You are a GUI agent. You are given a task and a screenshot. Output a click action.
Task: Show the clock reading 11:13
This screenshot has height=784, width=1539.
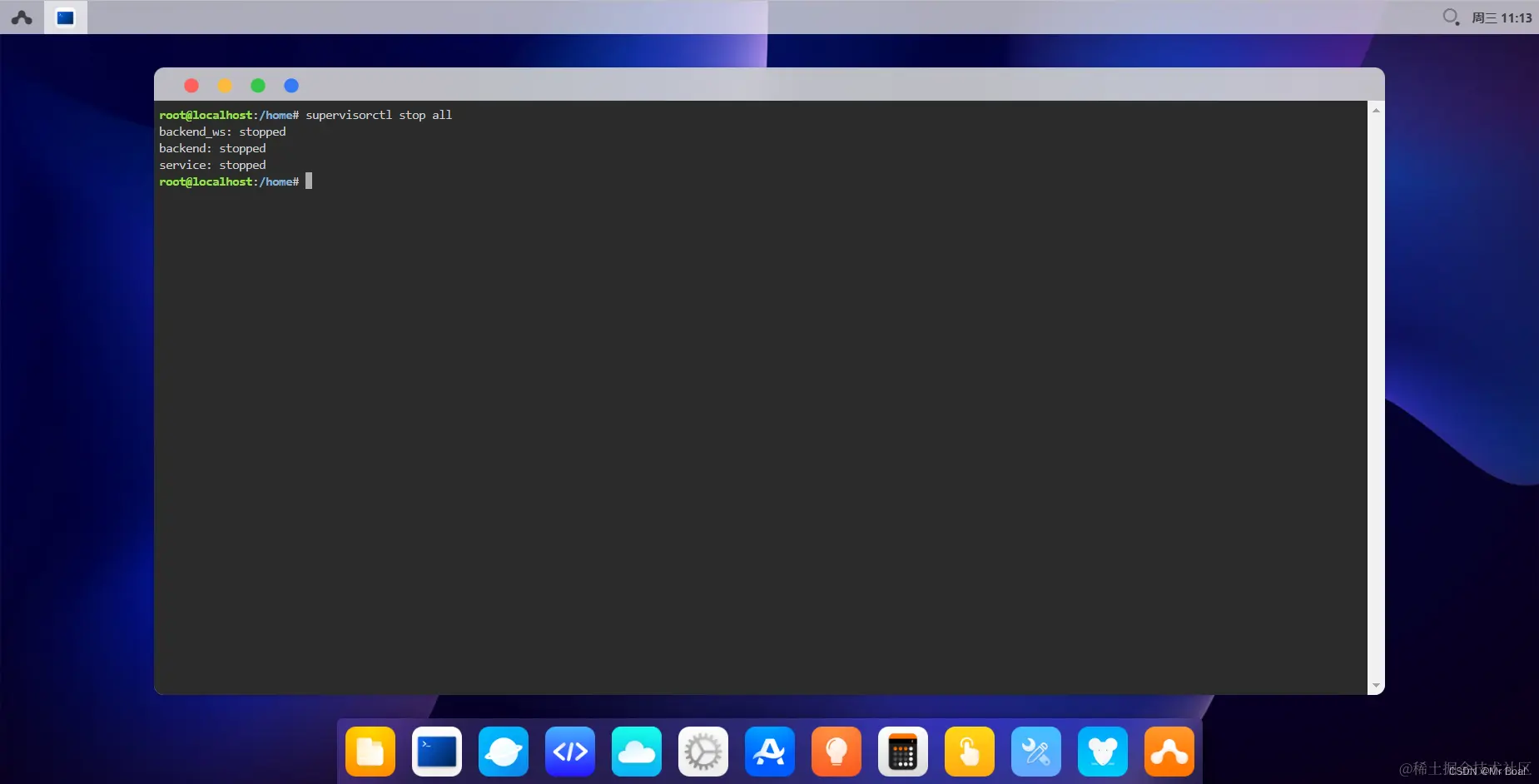[1502, 17]
